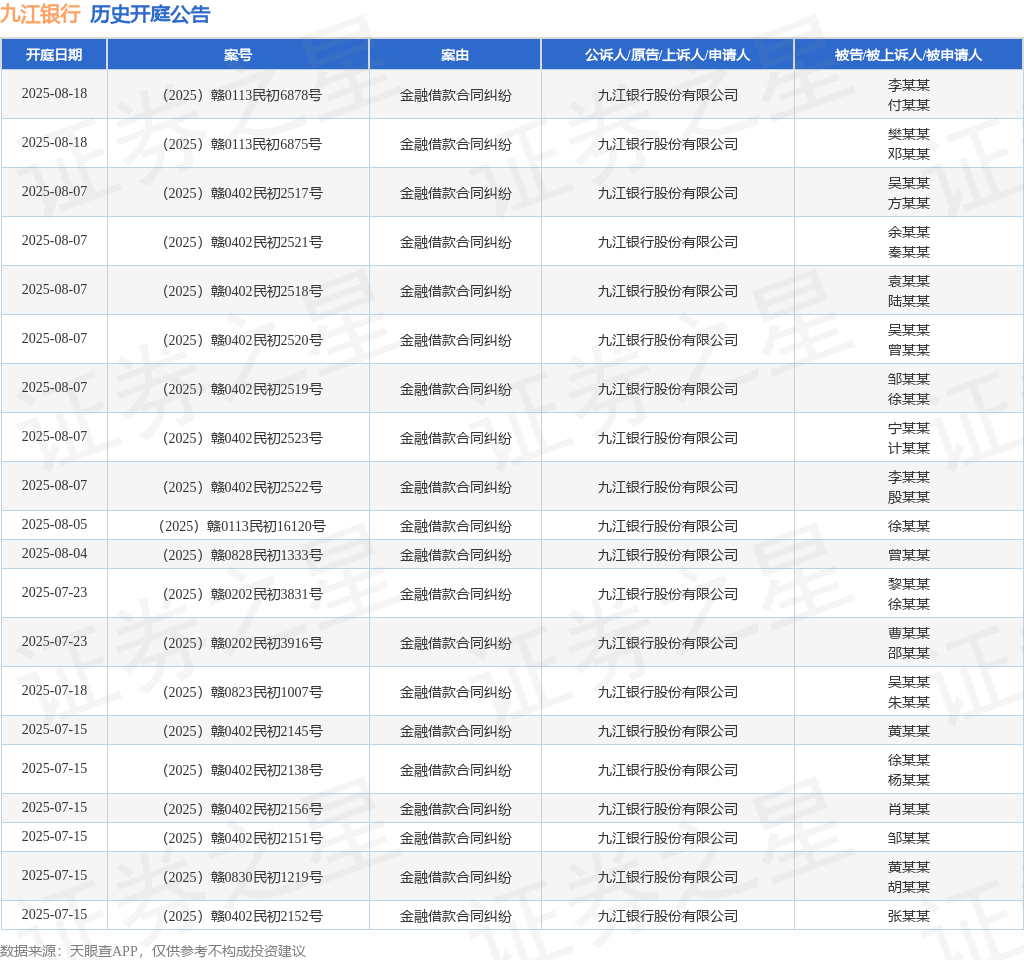Click the 历史开庭公告 heading
This screenshot has width=1024, height=960.
click(x=150, y=14)
